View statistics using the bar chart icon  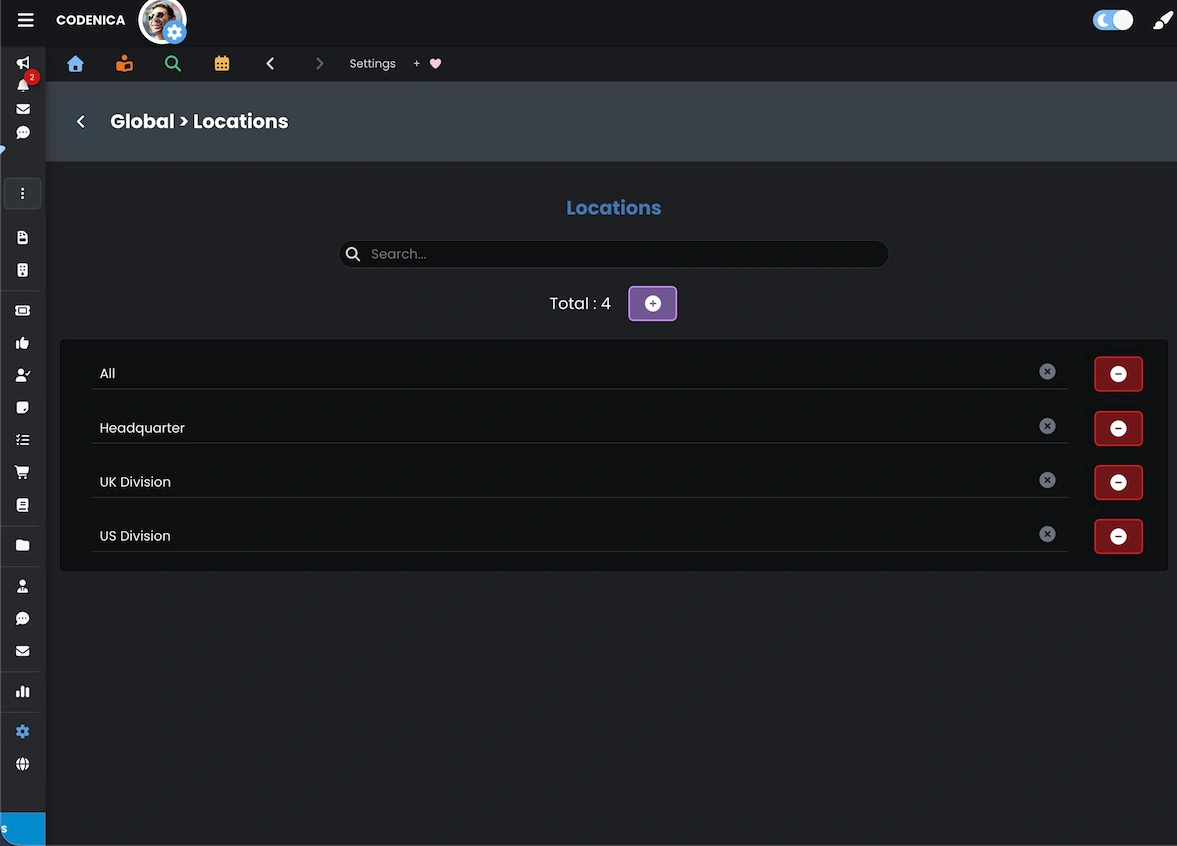tap(22, 691)
